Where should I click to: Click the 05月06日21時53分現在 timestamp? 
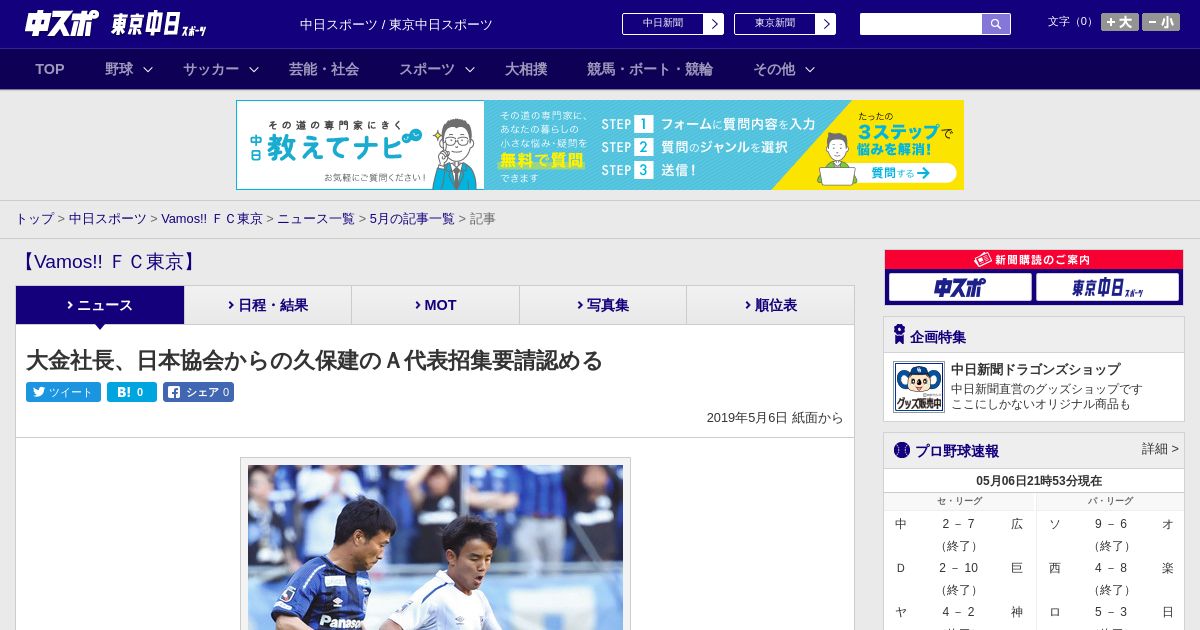pyautogui.click(x=1039, y=481)
